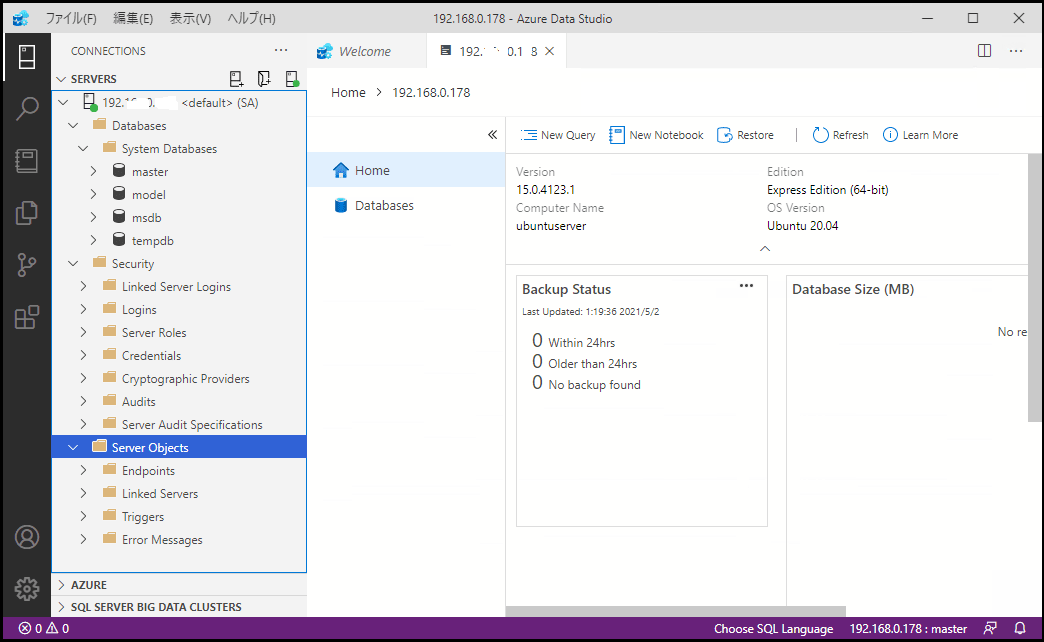Click the Restore toolbar button
Screen dimensions: 1044x642
click(745, 135)
